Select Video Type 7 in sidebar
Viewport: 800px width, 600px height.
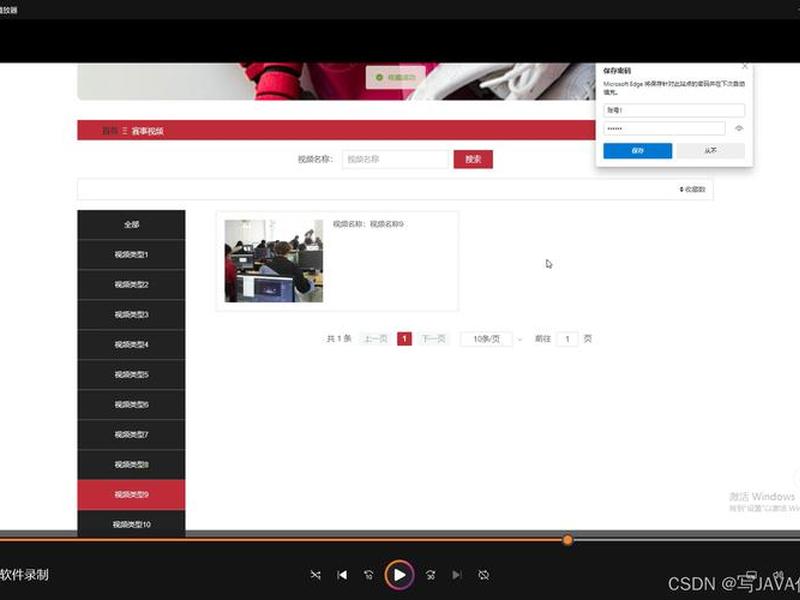coord(131,435)
